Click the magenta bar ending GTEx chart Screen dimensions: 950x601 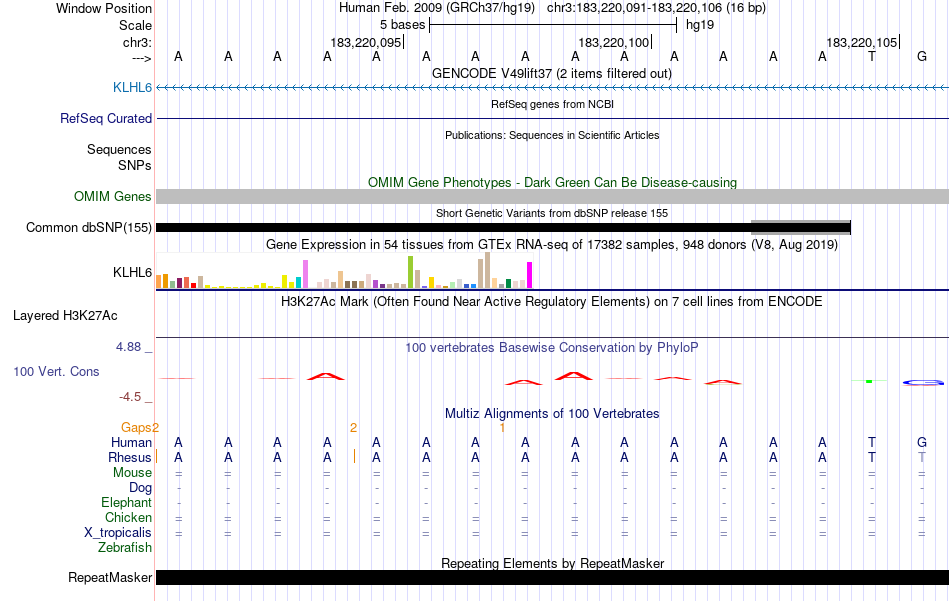coord(530,275)
